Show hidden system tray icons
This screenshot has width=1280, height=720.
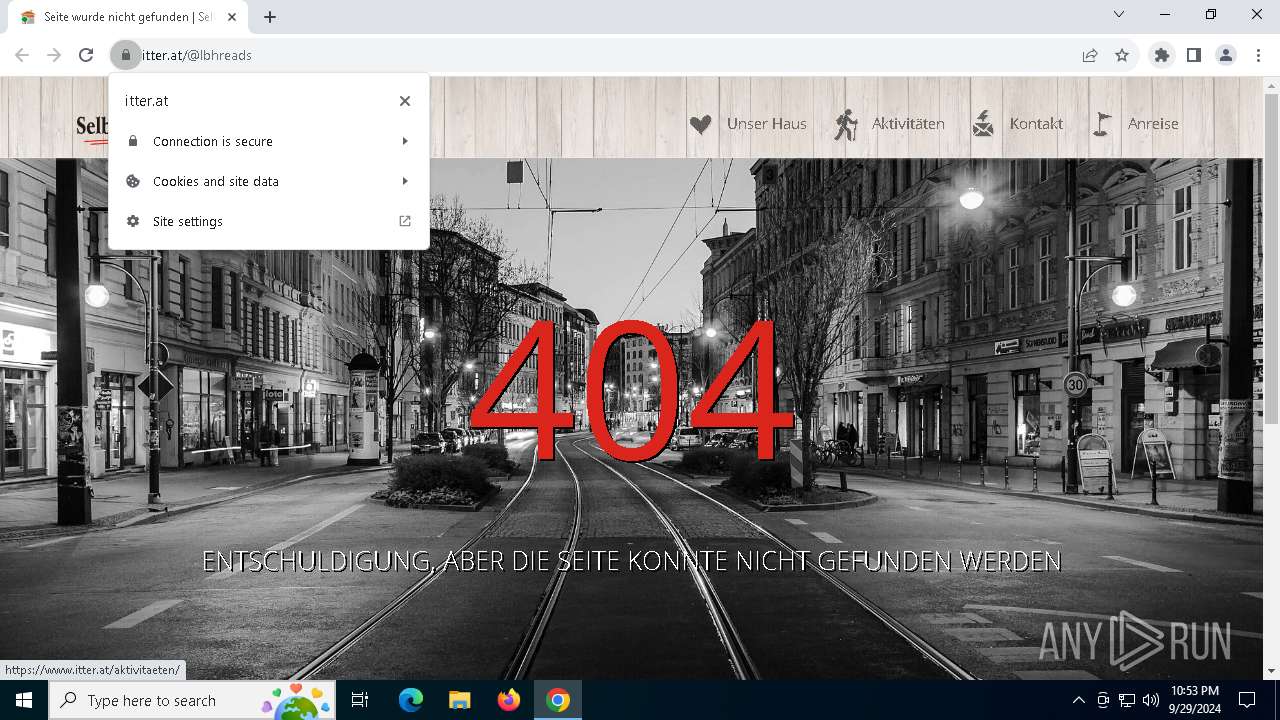click(x=1078, y=700)
